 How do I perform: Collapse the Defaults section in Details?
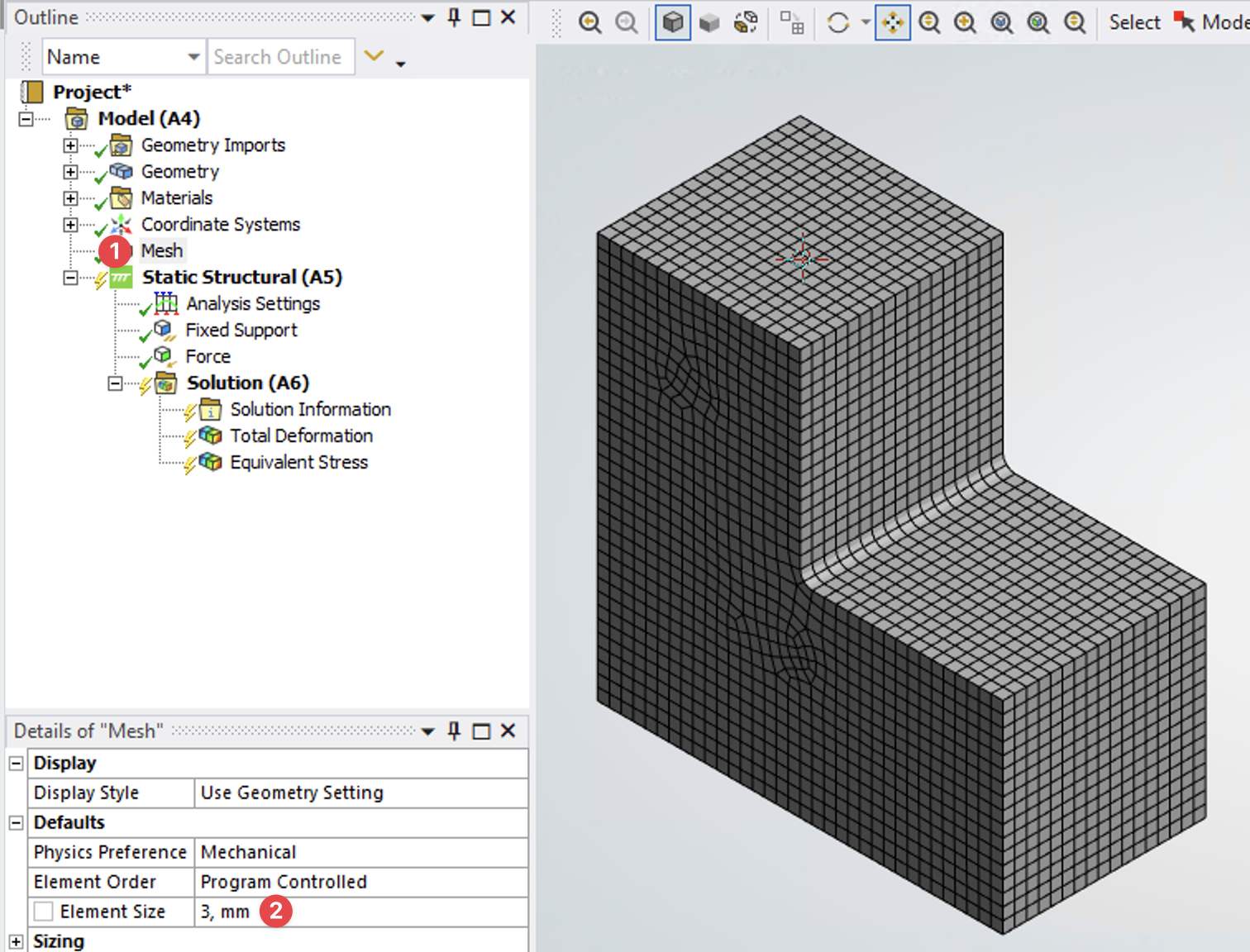(16, 822)
